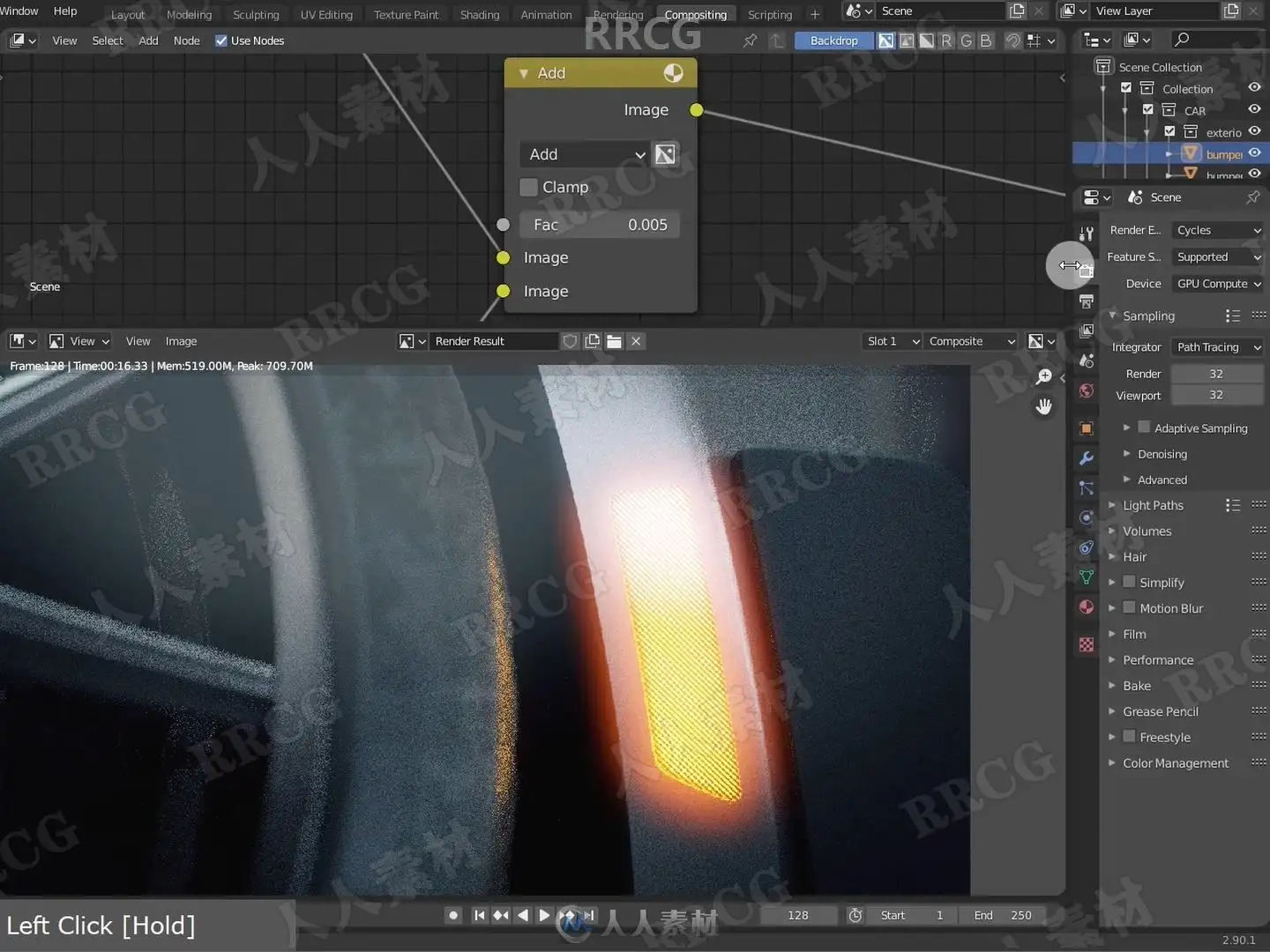Image resolution: width=1270 pixels, height=952 pixels.
Task: Enable Simplify checkbox
Action: [1129, 582]
